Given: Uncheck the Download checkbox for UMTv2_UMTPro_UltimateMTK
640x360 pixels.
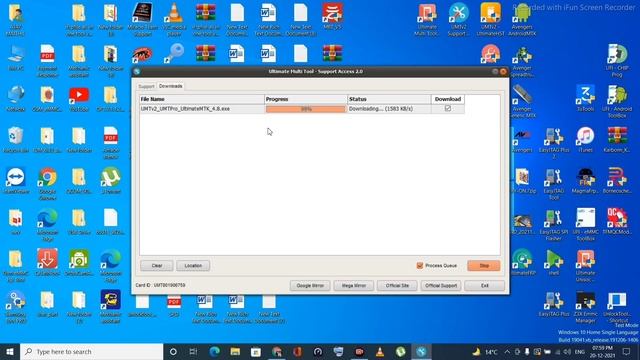Looking at the screenshot, I should pyautogui.click(x=448, y=109).
